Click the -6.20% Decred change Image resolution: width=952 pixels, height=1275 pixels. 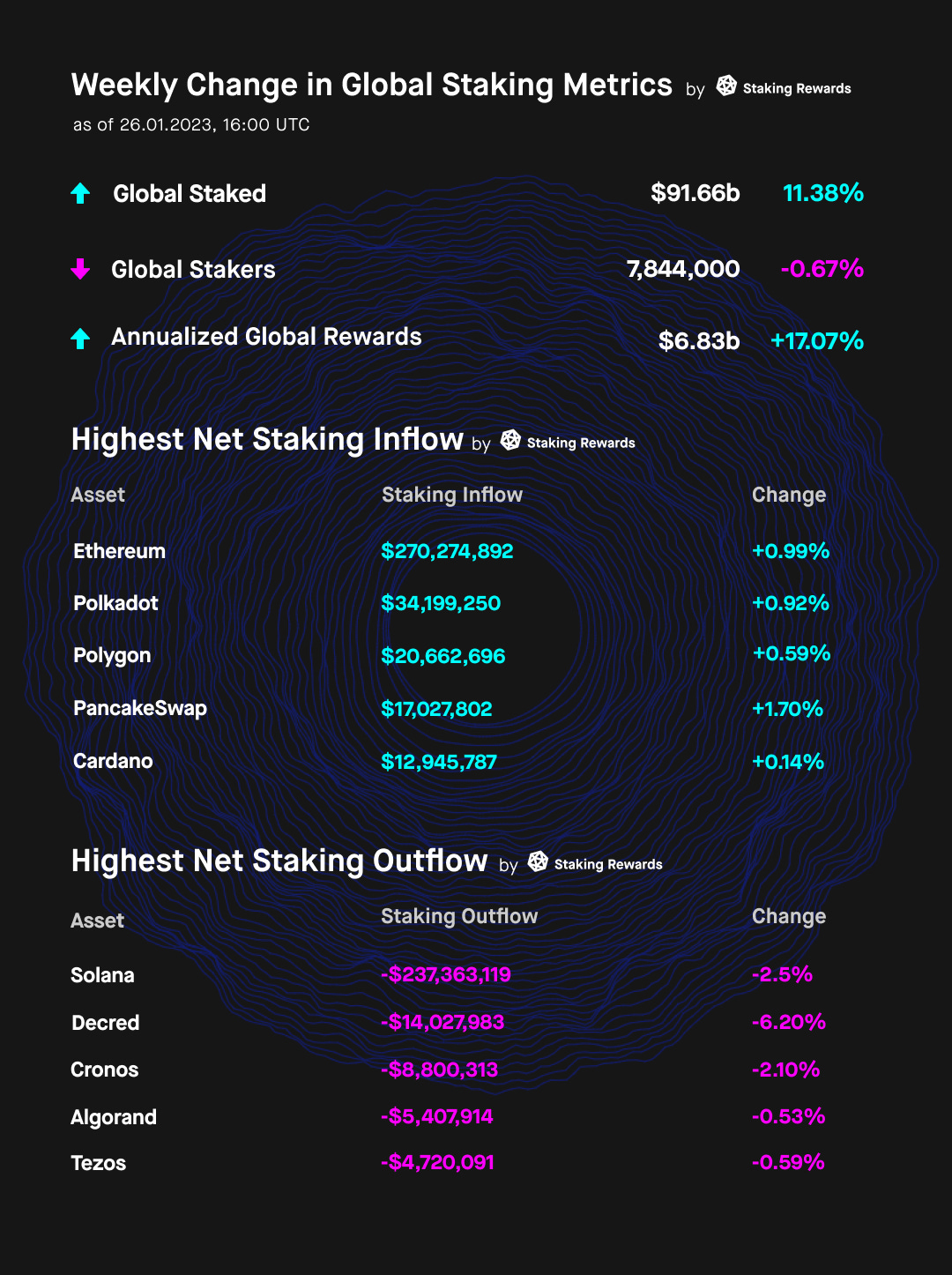coord(789,1022)
